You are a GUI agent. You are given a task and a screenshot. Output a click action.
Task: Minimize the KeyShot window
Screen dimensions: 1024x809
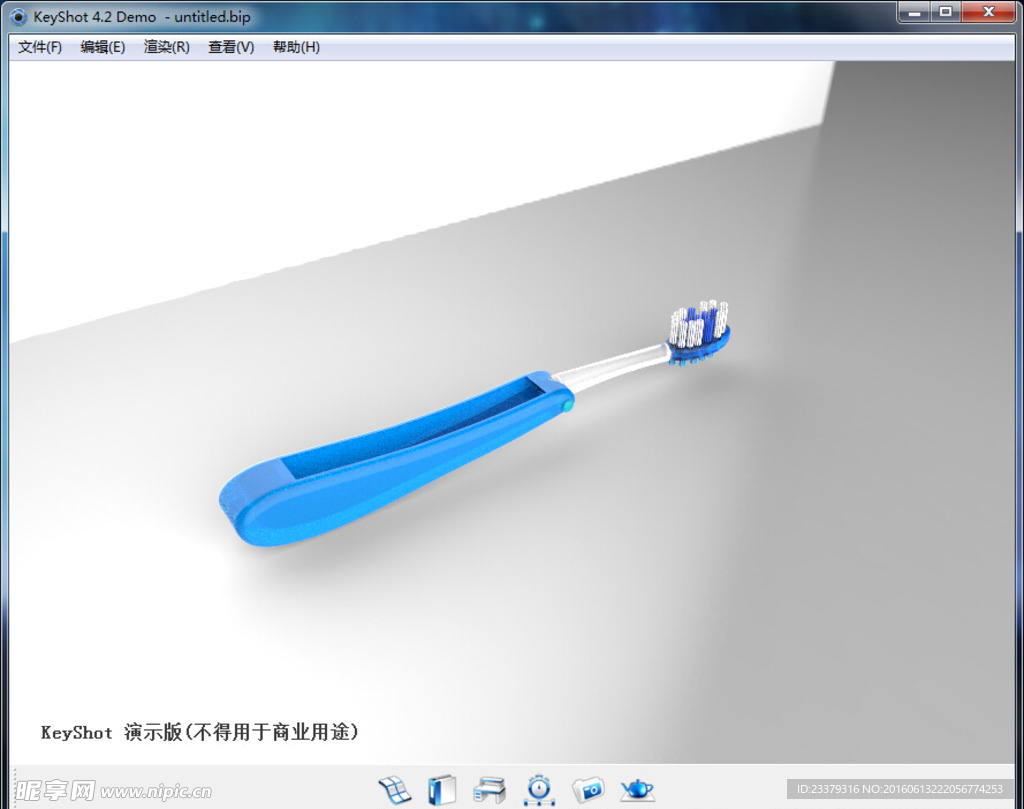click(914, 12)
